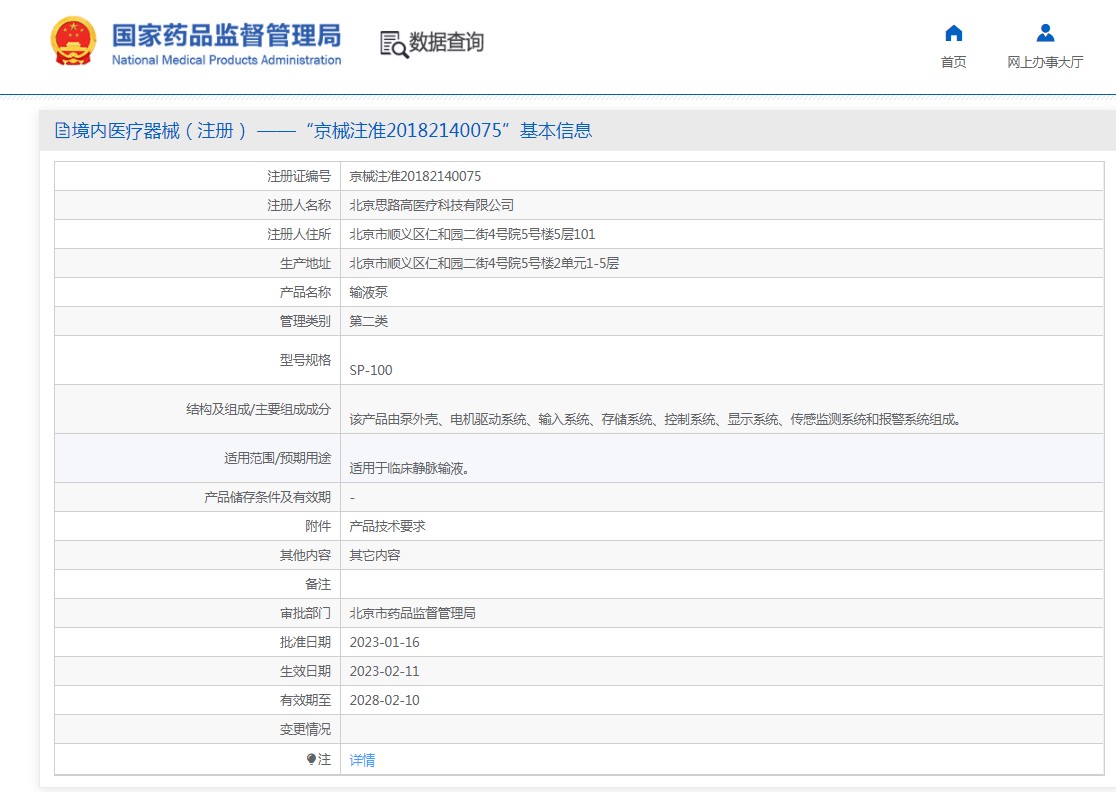The height and width of the screenshot is (792, 1116).
Task: Click the 数据查询 heading
Action: click(446, 42)
